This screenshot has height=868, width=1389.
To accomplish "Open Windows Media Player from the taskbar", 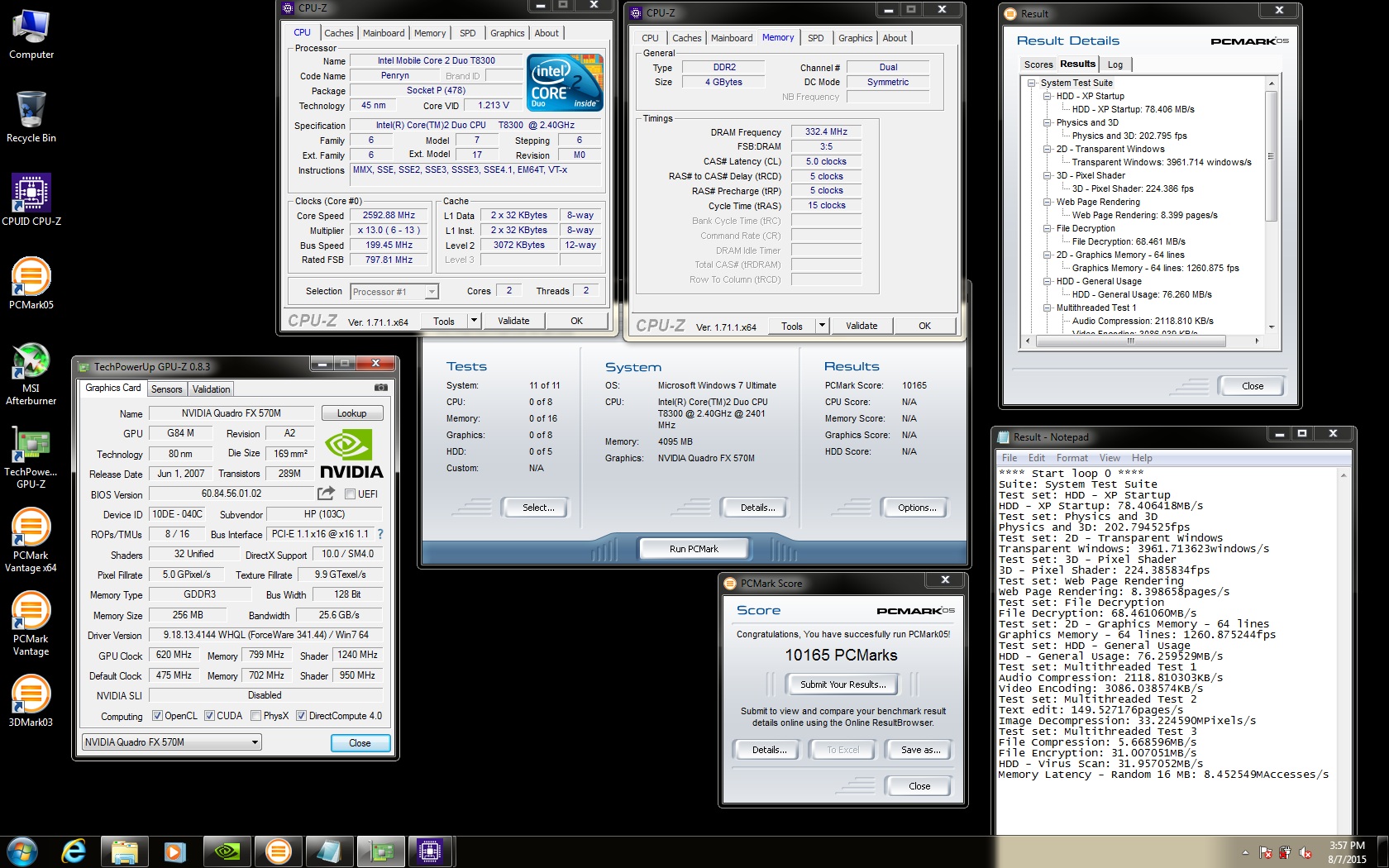I will [x=174, y=851].
